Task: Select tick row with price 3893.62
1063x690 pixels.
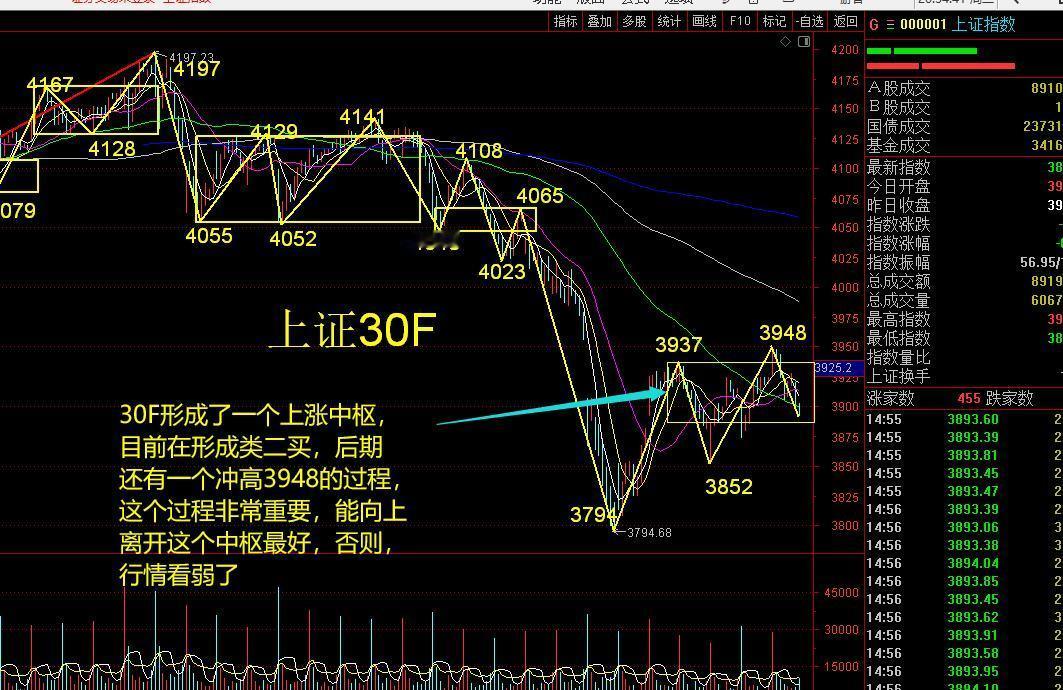Action: click(964, 617)
